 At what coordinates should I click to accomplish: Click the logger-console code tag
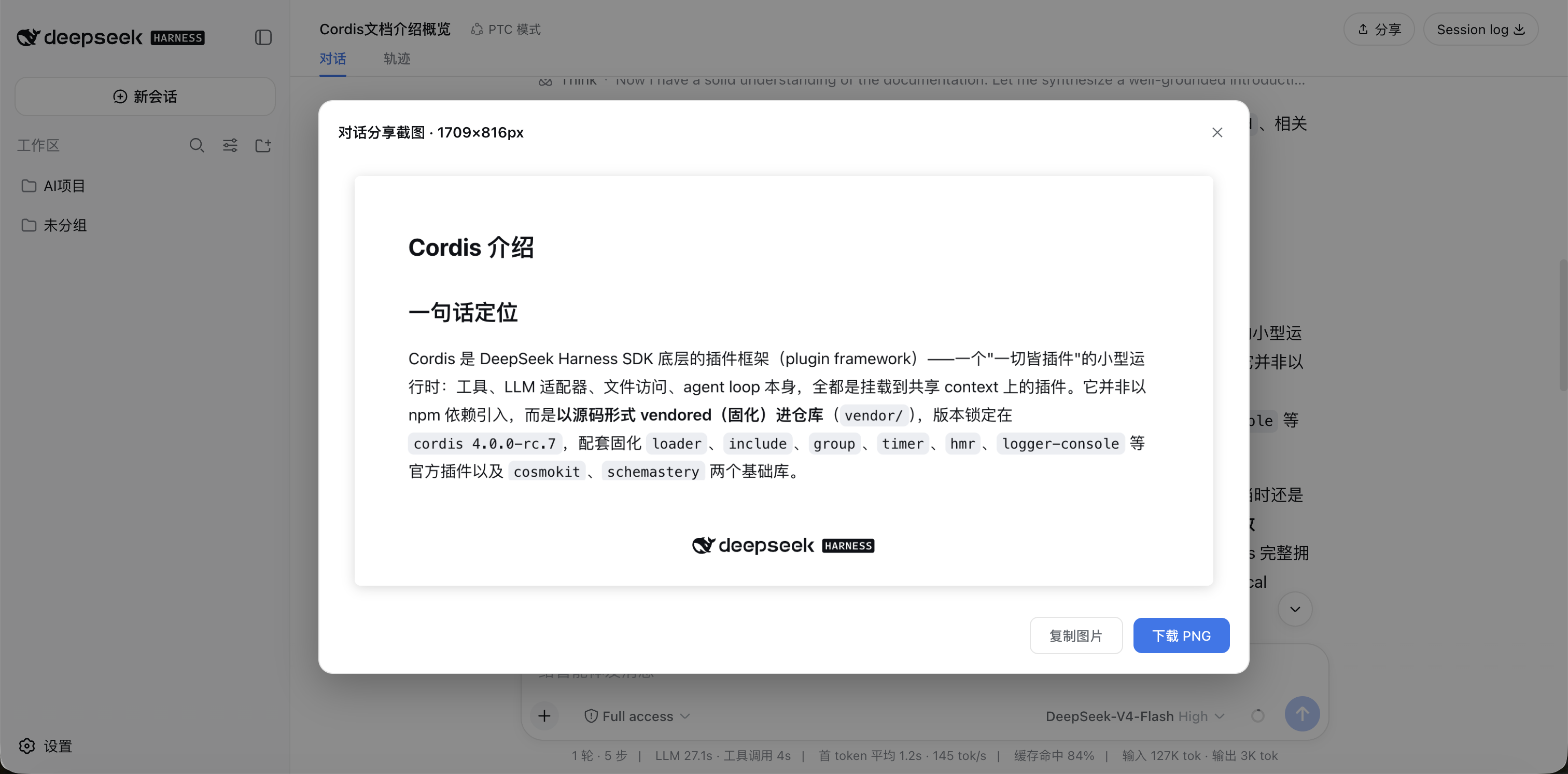pyautogui.click(x=1060, y=444)
